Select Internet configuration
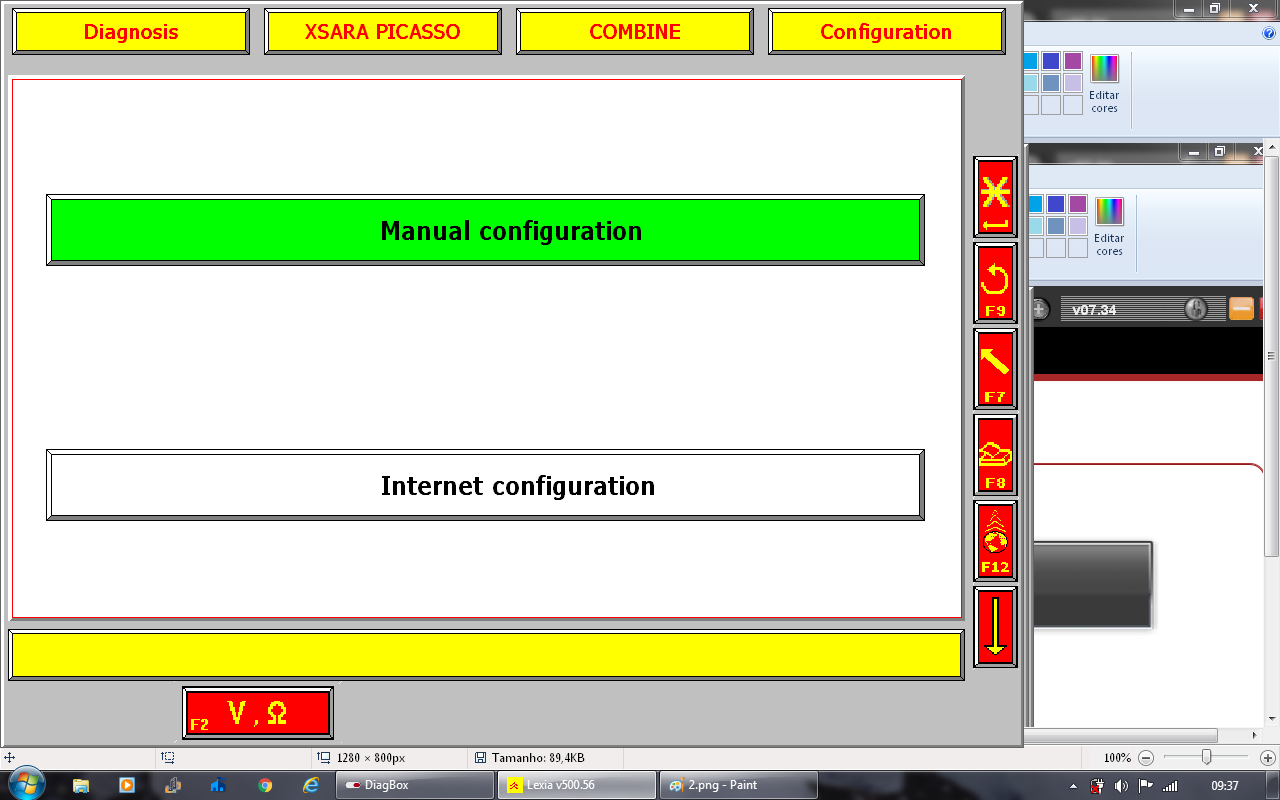This screenshot has width=1280, height=800. [x=485, y=486]
